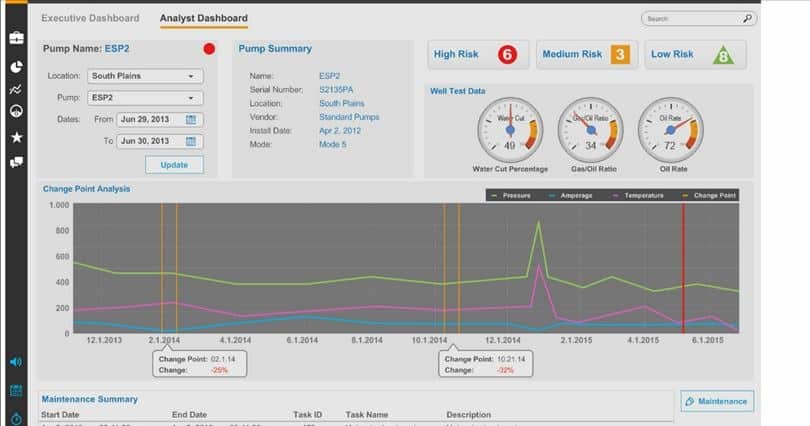Open the To date calendar picker
This screenshot has height=426, width=810.
click(x=191, y=142)
